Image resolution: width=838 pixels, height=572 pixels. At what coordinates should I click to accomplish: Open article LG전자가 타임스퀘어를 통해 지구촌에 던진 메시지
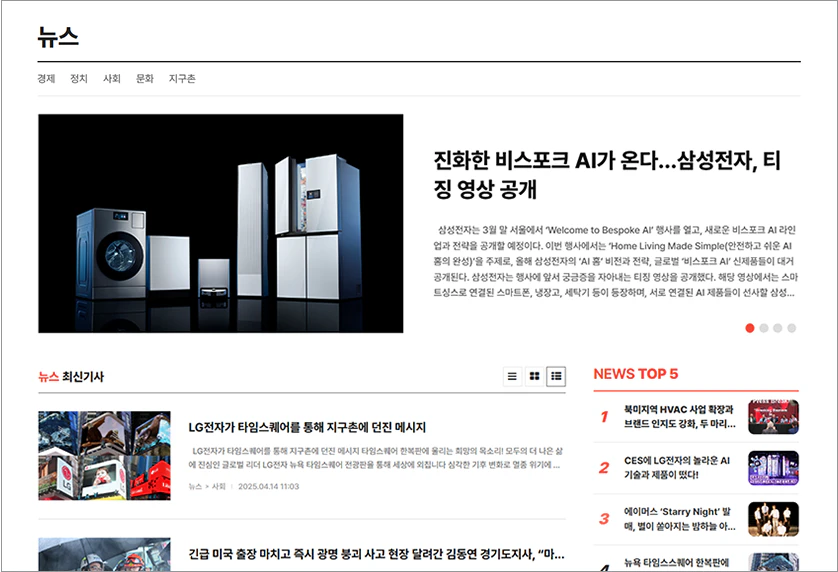click(307, 427)
